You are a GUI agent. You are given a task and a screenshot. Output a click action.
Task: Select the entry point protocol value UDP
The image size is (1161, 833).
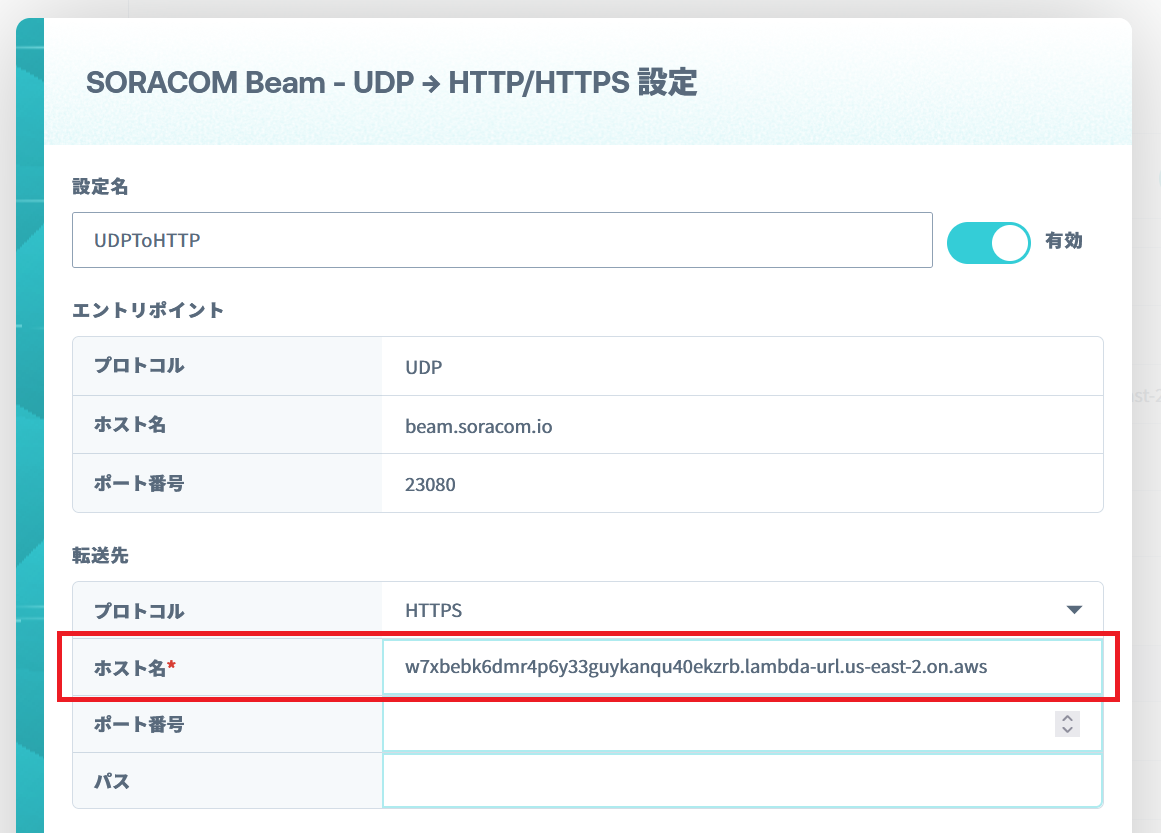pos(424,367)
